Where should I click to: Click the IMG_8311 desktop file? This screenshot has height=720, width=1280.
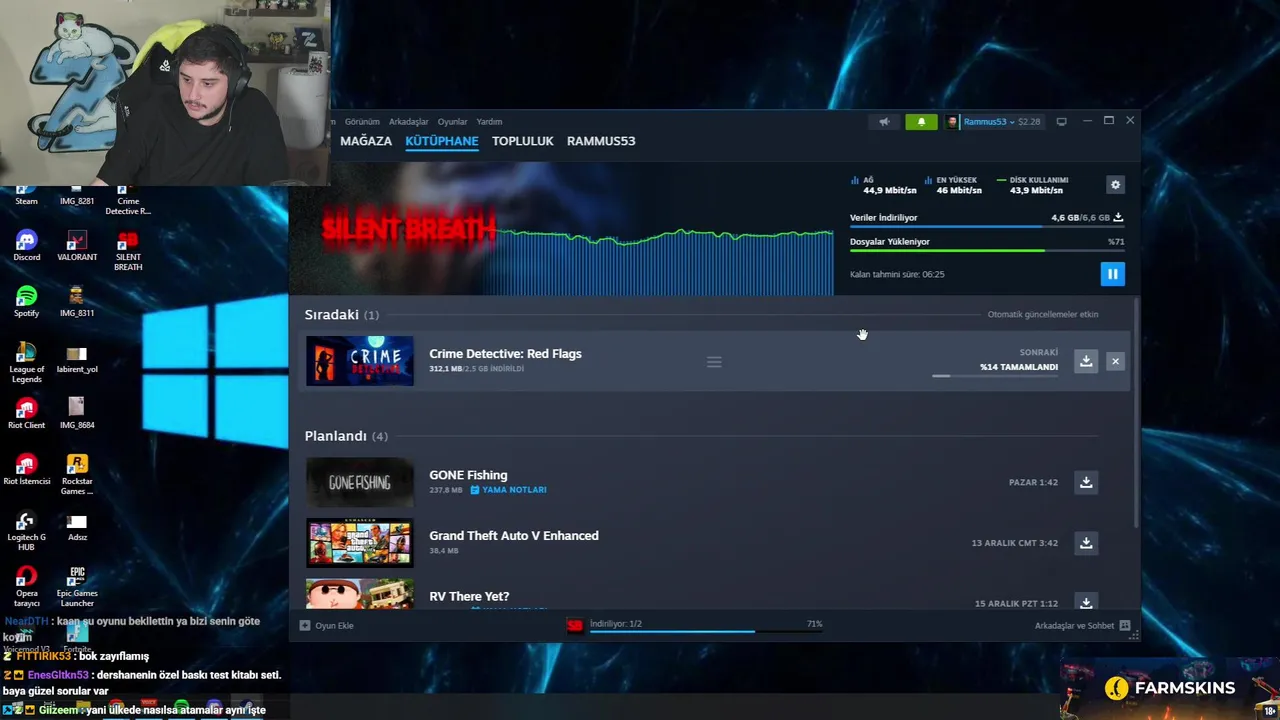click(x=77, y=302)
